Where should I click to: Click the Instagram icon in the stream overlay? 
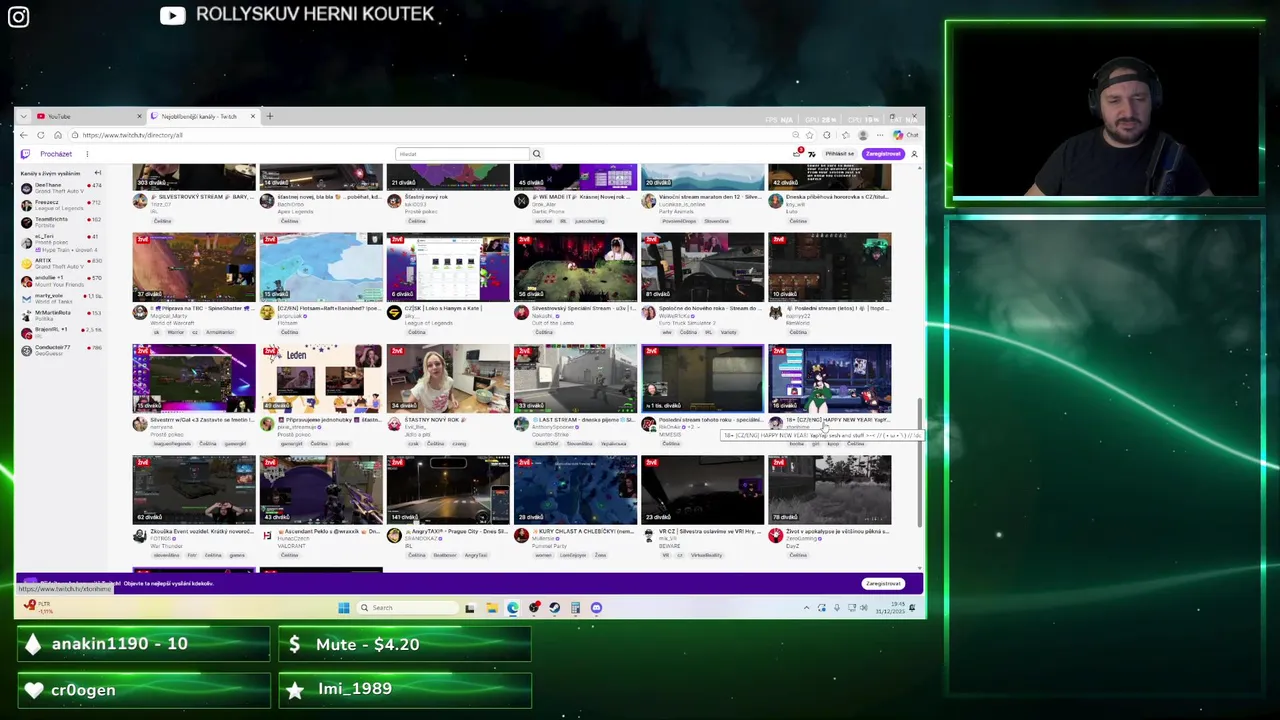tap(18, 16)
